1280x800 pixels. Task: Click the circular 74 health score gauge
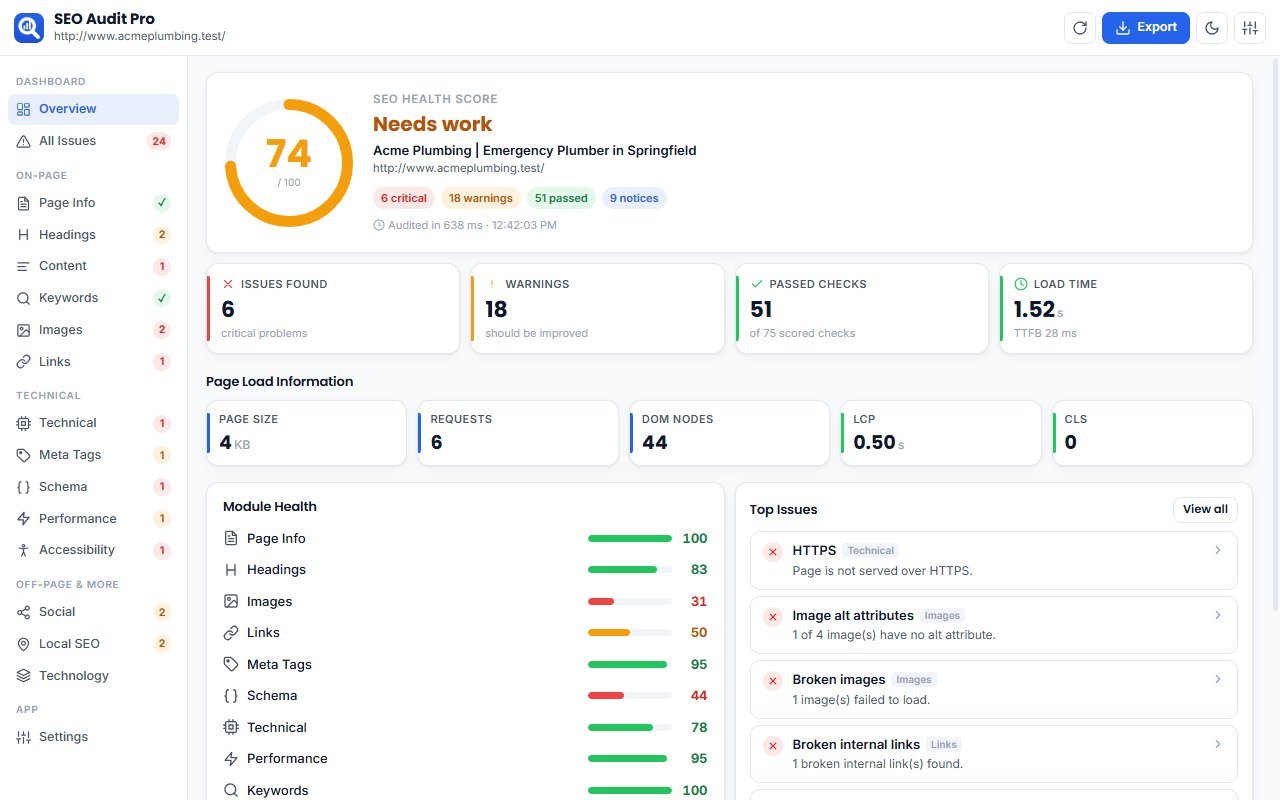289,162
